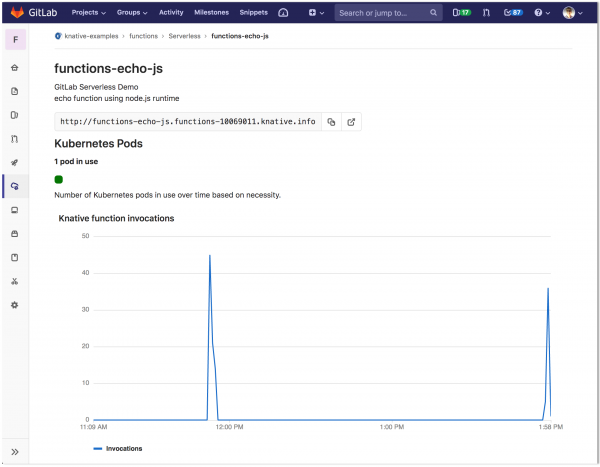
Task: Open Snippets scissors icon in the sidebar
Action: click(x=14, y=281)
